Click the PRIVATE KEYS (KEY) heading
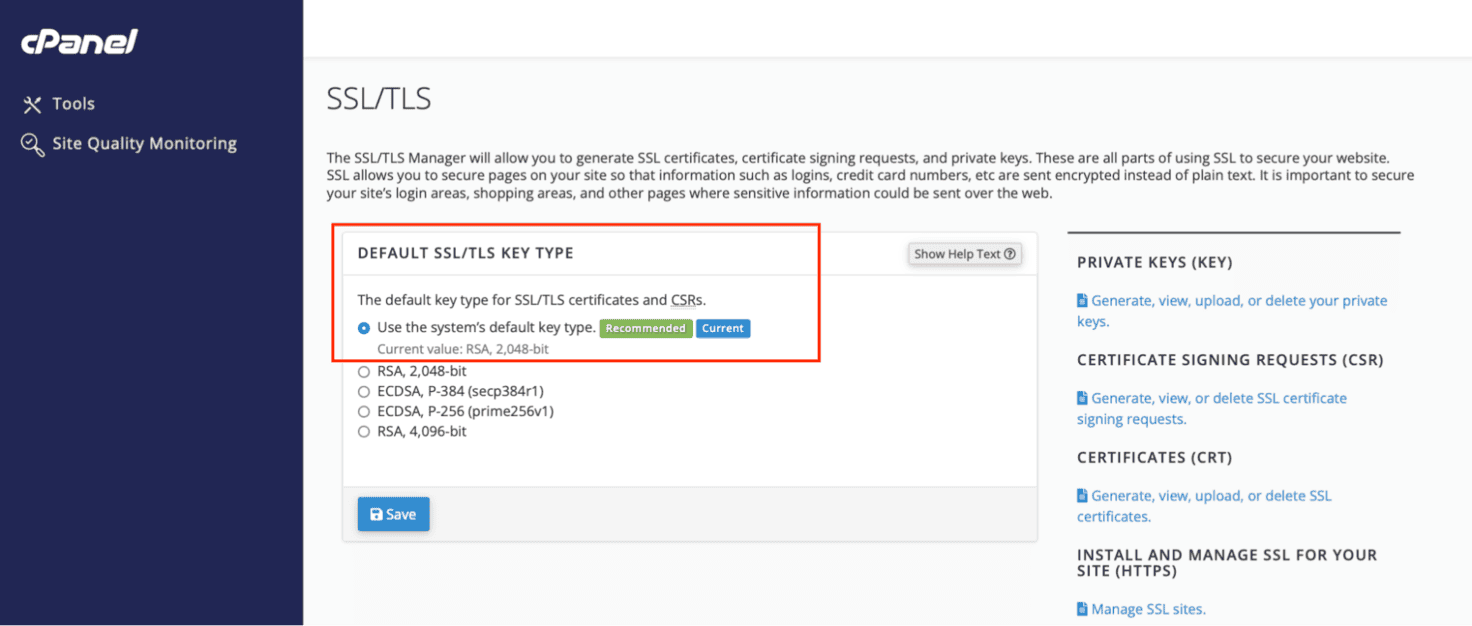Screen dimensions: 1472x626 point(1154,263)
